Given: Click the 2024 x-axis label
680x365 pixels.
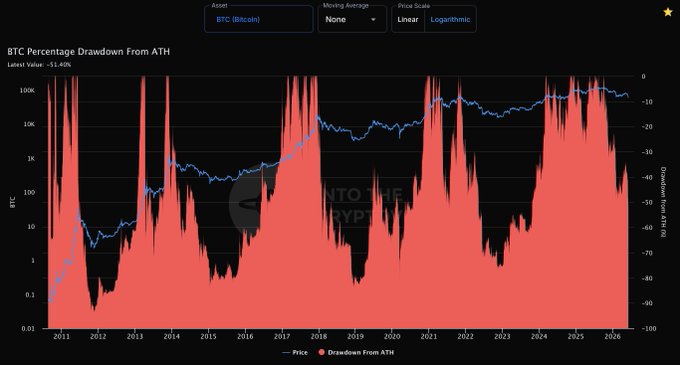Looking at the screenshot, I should 539,336.
